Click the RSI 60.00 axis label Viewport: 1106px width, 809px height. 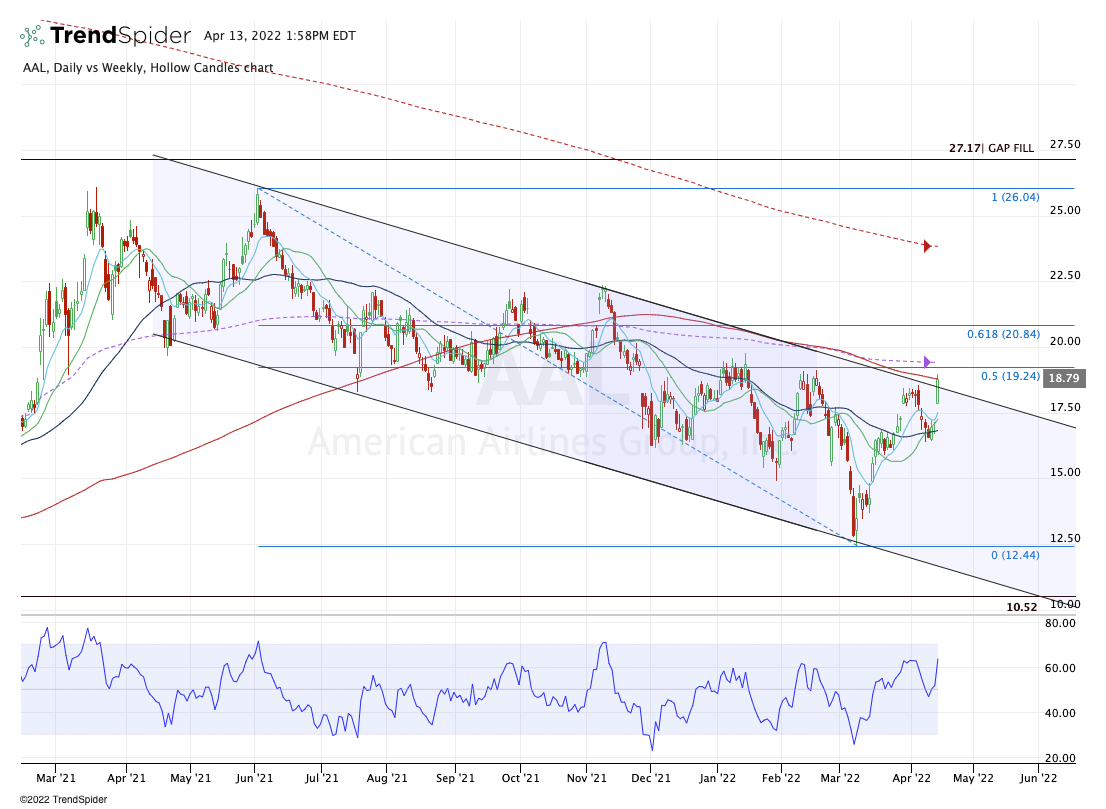tap(1060, 668)
